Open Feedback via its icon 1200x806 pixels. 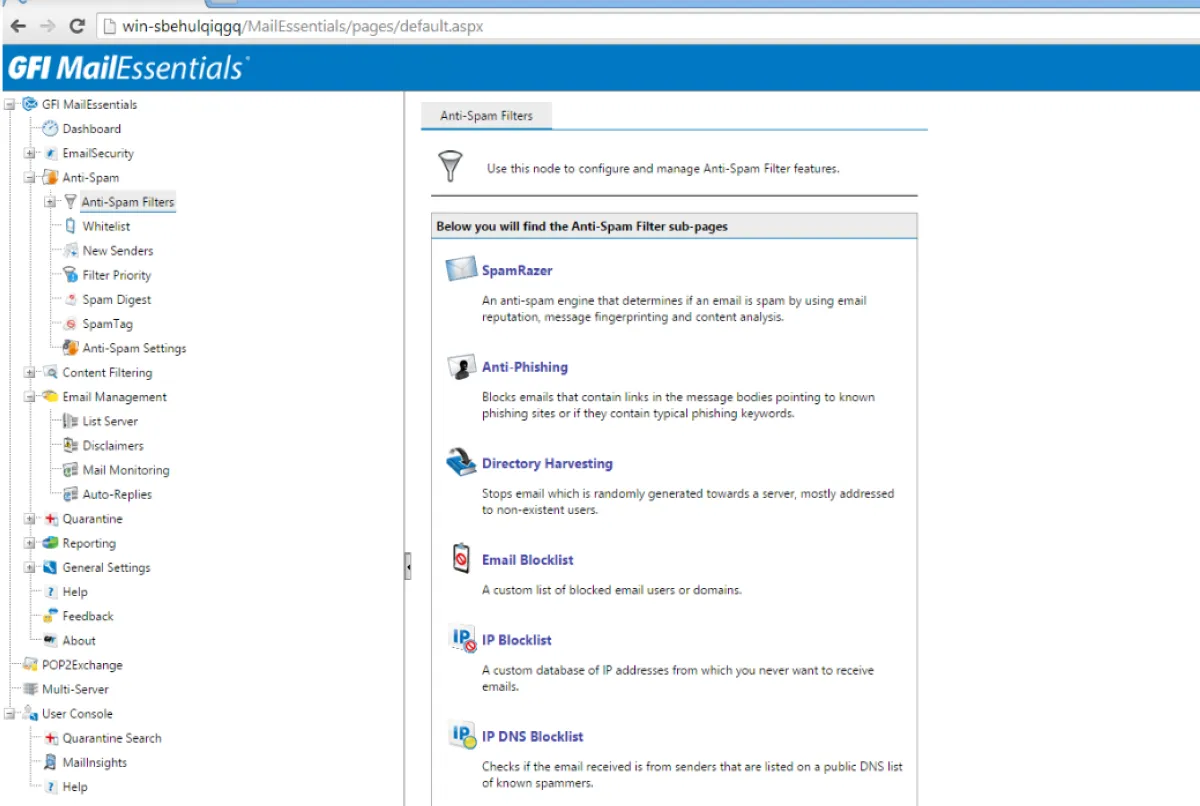(x=51, y=616)
